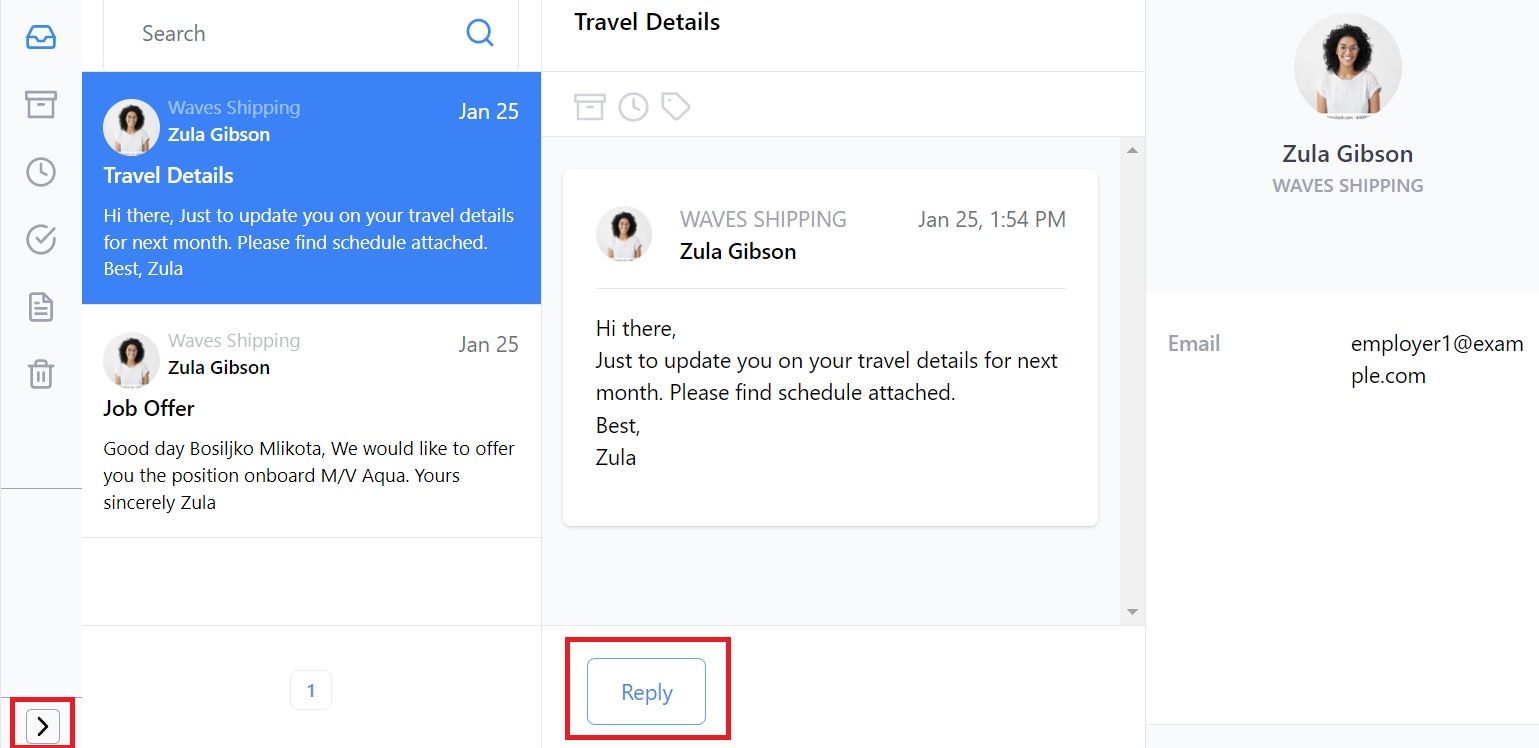Viewport: 1539px width, 748px height.
Task: Snooze the conversation with the clock icon
Action: tap(633, 106)
